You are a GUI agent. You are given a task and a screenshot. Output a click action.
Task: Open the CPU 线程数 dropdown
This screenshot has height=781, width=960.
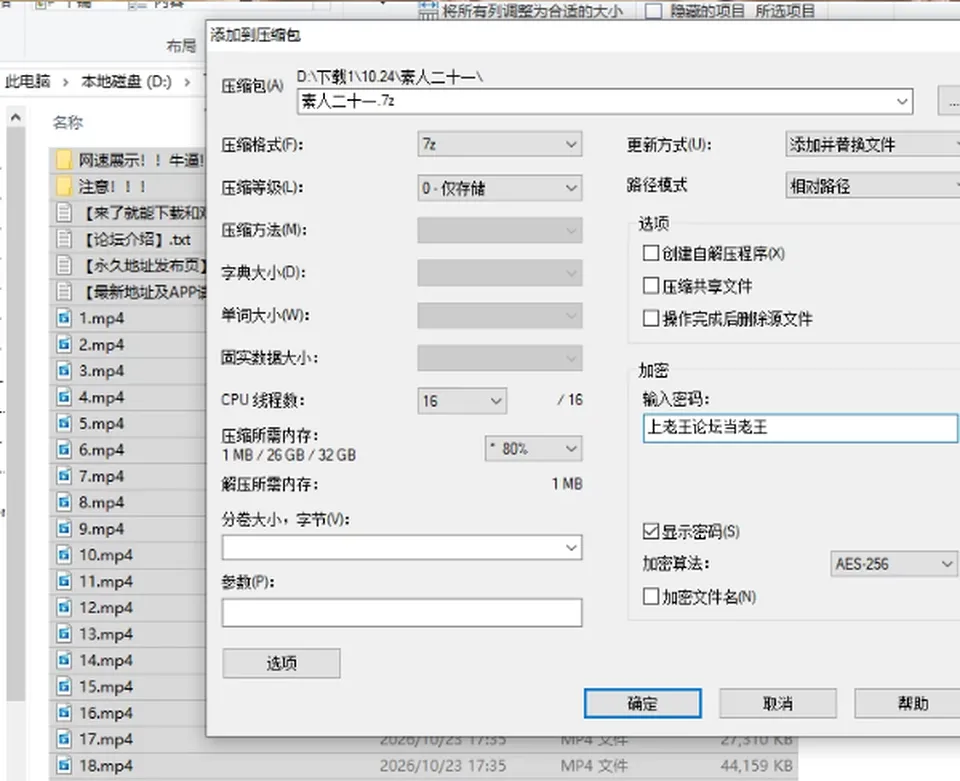(462, 401)
